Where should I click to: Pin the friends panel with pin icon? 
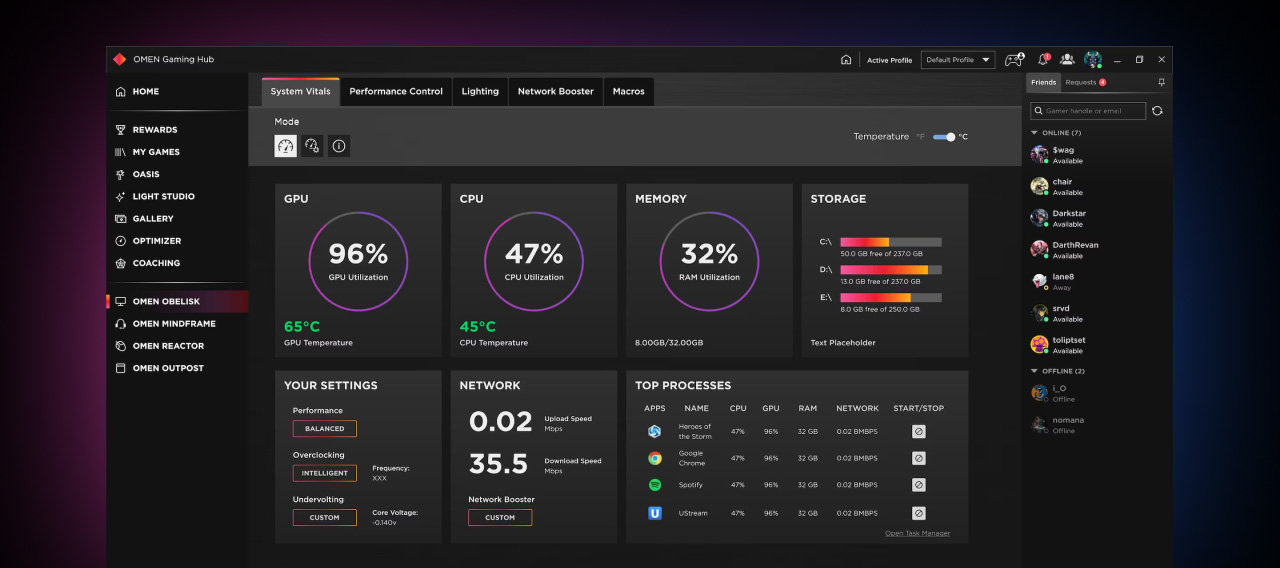[x=1161, y=82]
